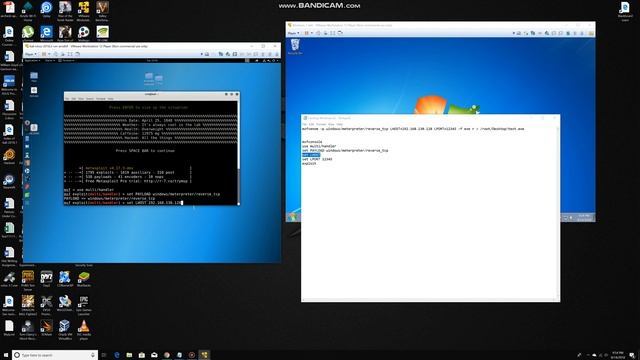Screen dimensions: 640x360
Task: Switch to Chrome on the host taskbar
Action: point(167,355)
